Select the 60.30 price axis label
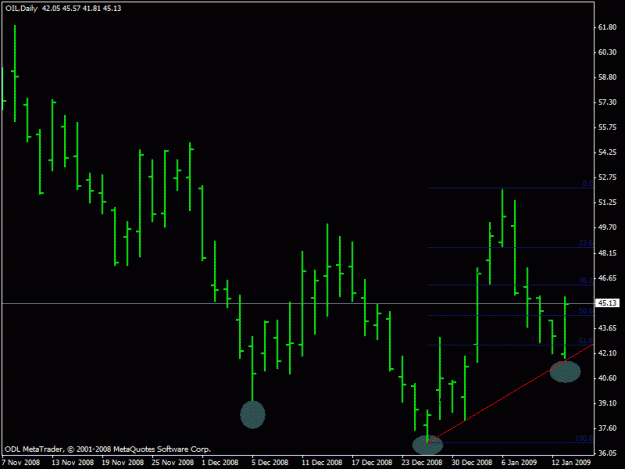This screenshot has height=469, width=625. coord(607,52)
